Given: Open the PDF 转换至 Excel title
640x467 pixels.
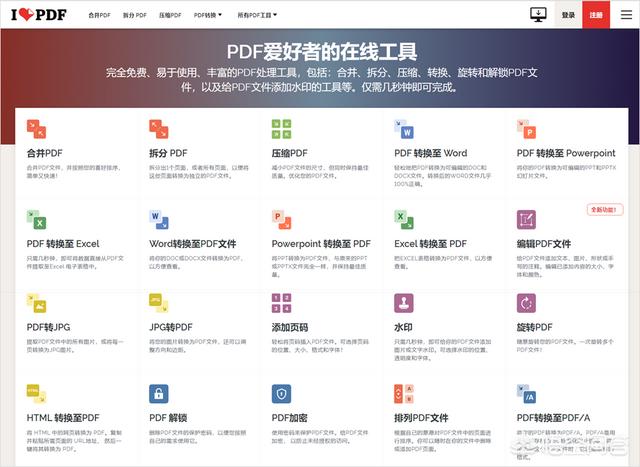Looking at the screenshot, I should pyautogui.click(x=63, y=244).
